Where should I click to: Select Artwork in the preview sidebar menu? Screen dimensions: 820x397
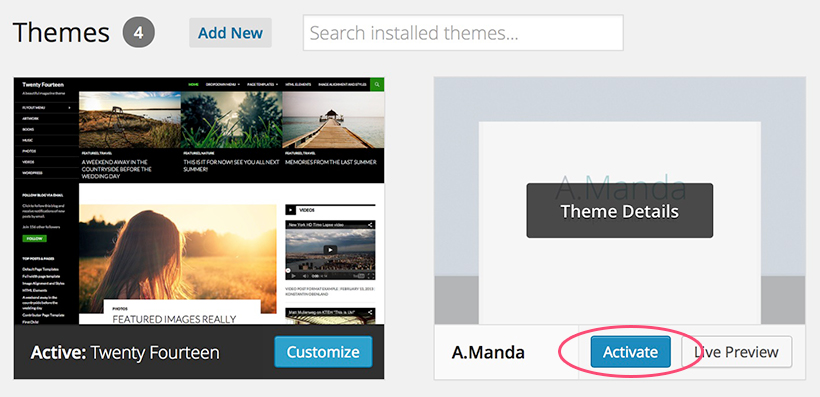pyautogui.click(x=30, y=119)
